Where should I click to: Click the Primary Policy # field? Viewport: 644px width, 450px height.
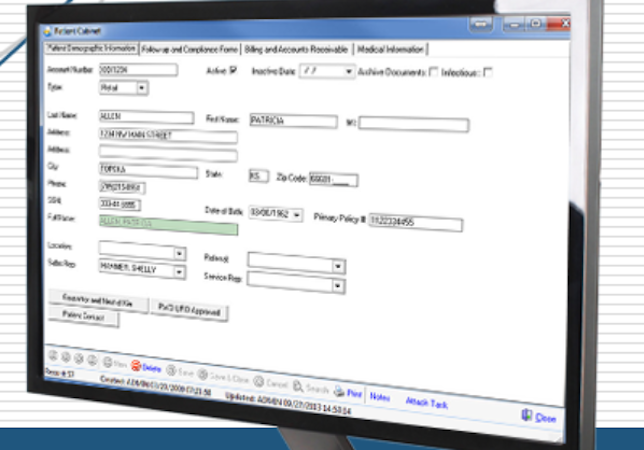point(416,223)
